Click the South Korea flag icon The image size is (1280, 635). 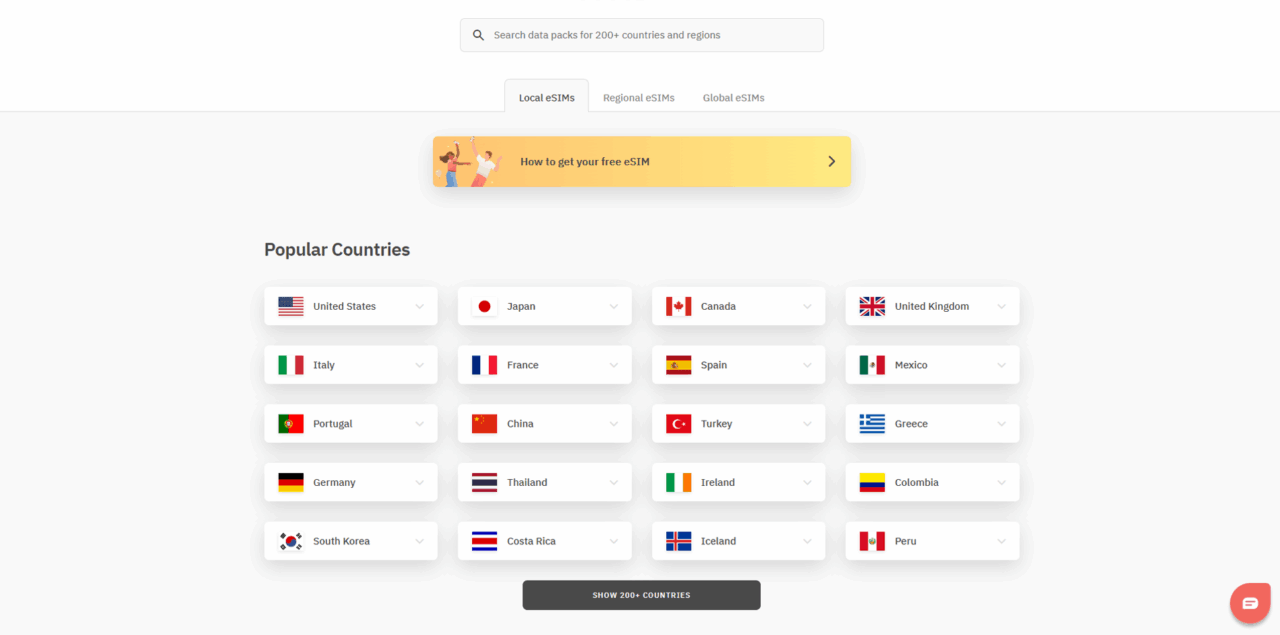(291, 541)
